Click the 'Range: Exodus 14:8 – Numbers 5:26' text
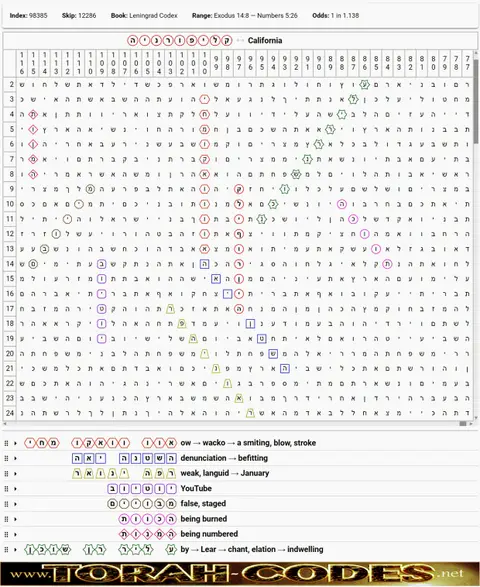The height and width of the screenshot is (587, 480). [x=245, y=16]
